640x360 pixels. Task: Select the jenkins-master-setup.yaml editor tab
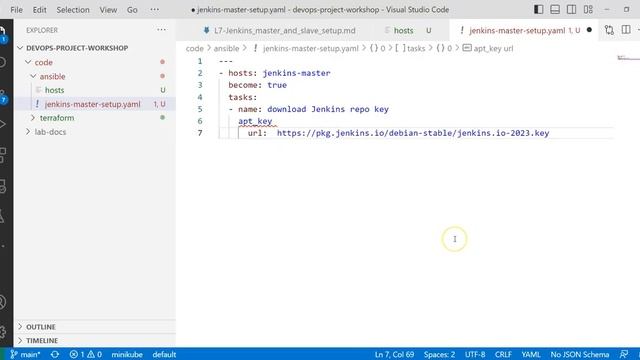(517, 30)
